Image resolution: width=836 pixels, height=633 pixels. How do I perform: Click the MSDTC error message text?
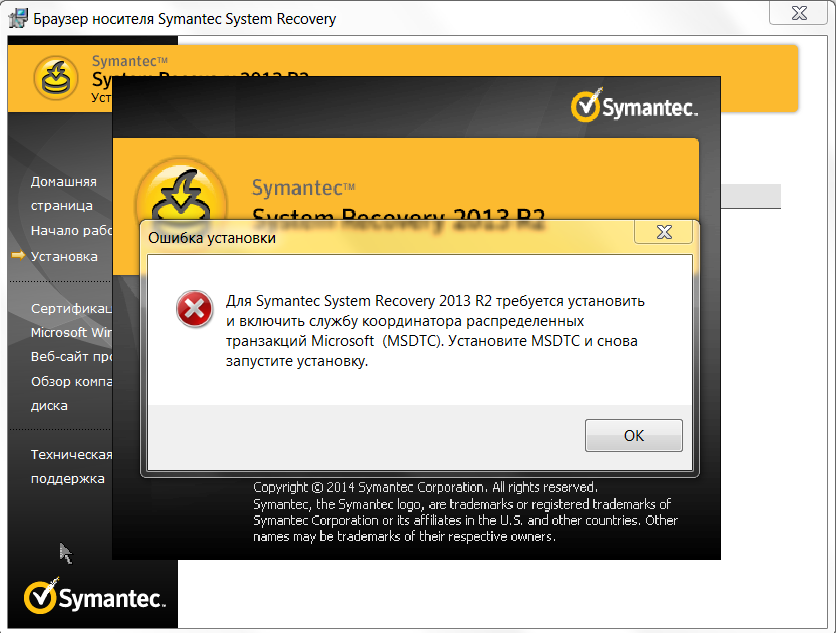point(435,331)
